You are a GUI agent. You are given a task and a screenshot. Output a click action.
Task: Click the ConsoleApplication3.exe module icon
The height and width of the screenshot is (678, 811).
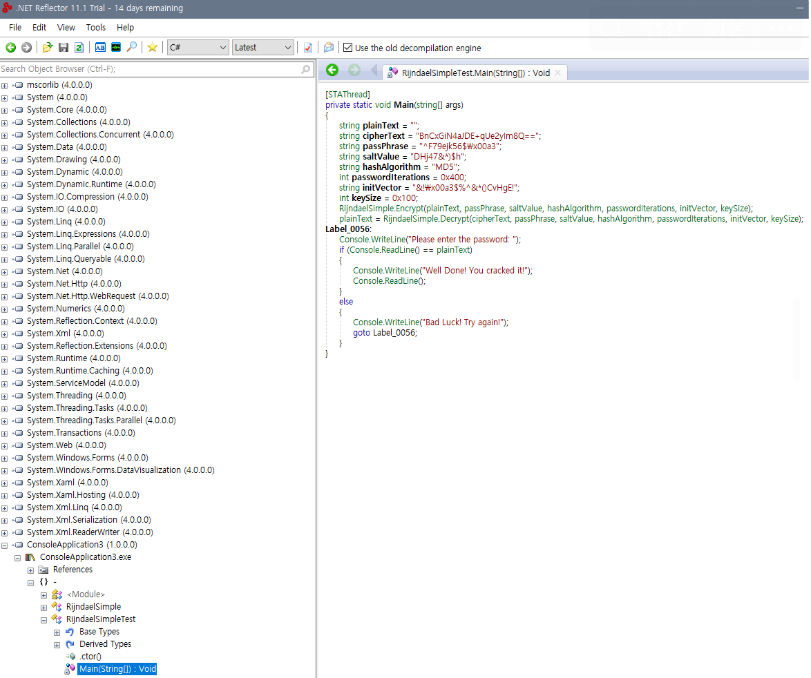pyautogui.click(x=30, y=557)
